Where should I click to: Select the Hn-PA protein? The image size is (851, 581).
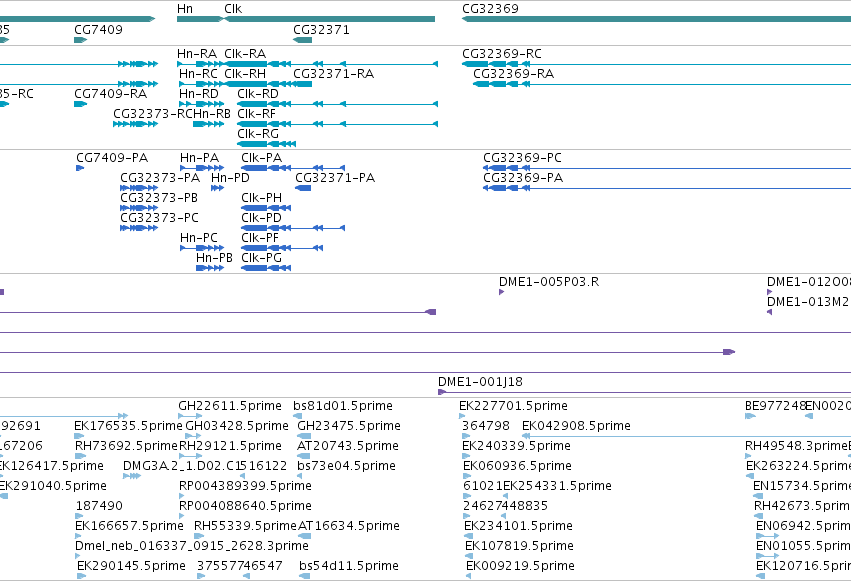(199, 158)
